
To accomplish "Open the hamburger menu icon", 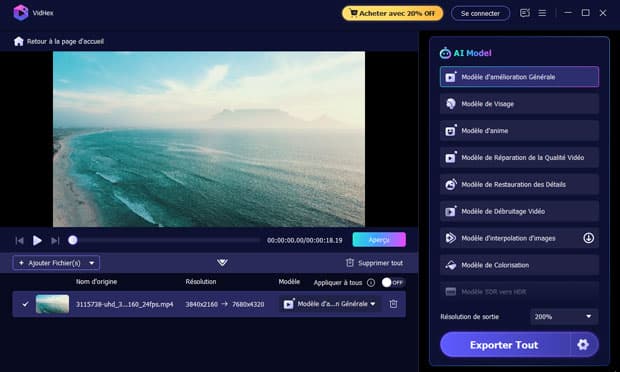I will click(542, 13).
